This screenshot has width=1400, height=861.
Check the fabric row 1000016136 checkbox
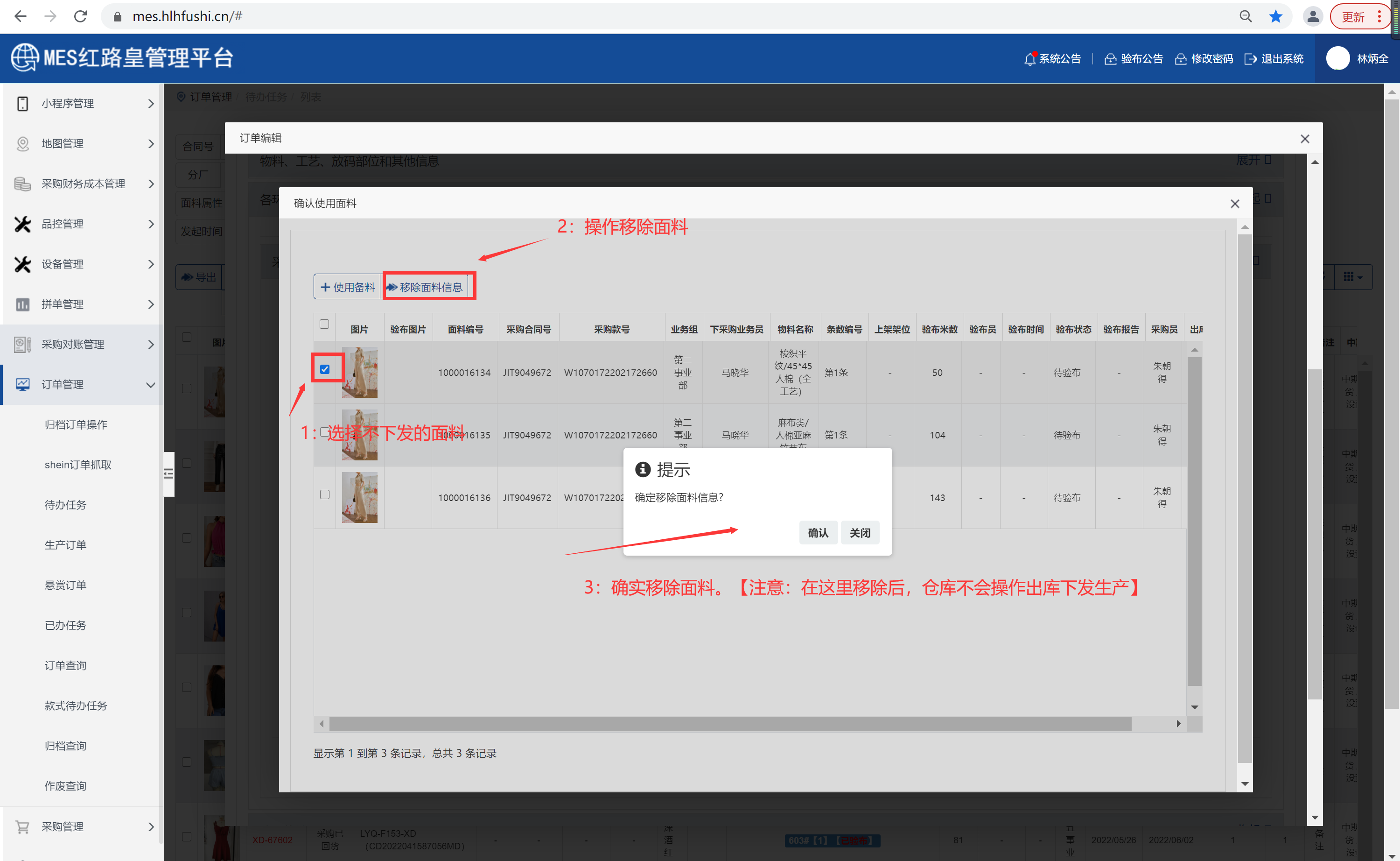coord(325,494)
